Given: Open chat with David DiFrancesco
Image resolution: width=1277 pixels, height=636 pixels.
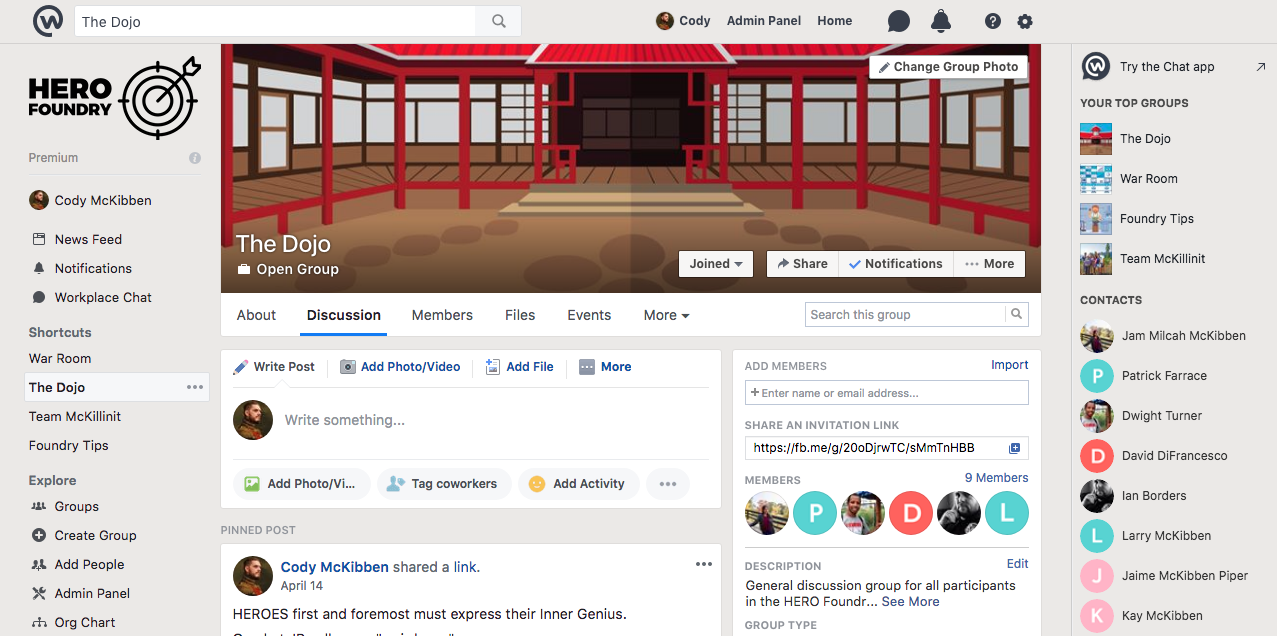Looking at the screenshot, I should coord(1174,456).
